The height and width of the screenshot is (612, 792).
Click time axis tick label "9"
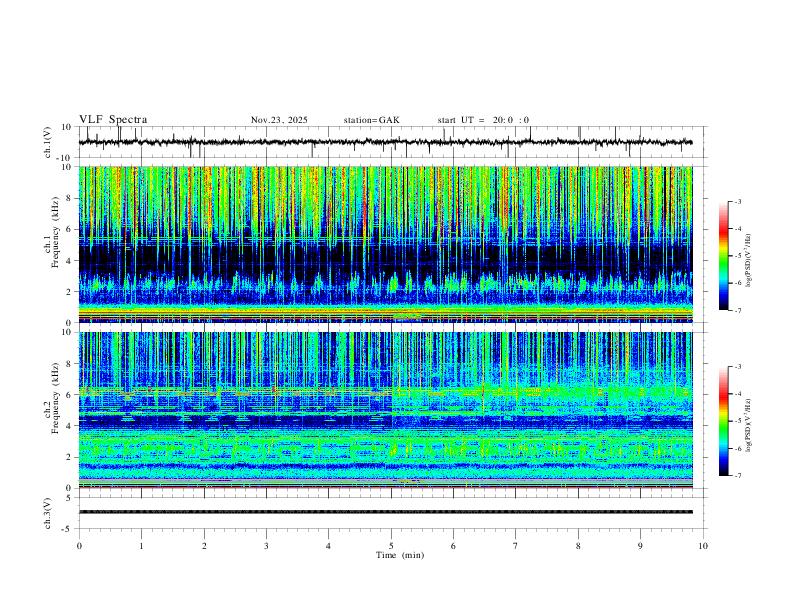[640, 546]
